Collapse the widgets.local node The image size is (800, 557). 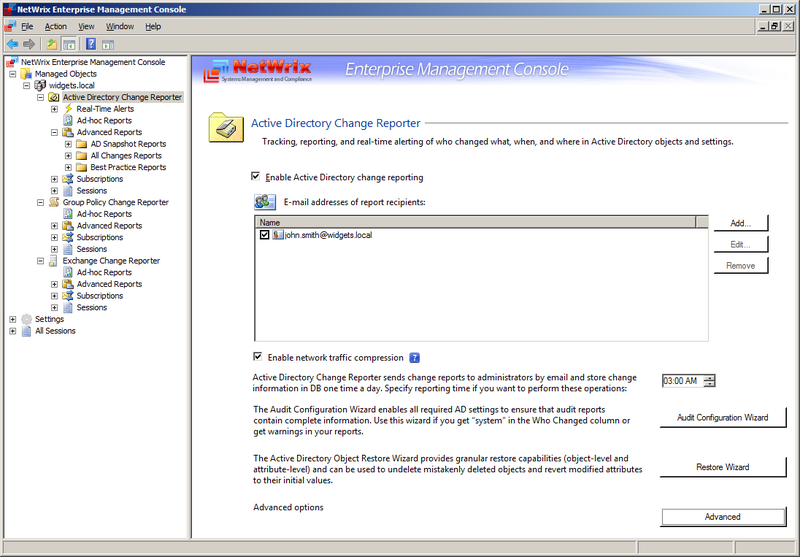coord(27,86)
